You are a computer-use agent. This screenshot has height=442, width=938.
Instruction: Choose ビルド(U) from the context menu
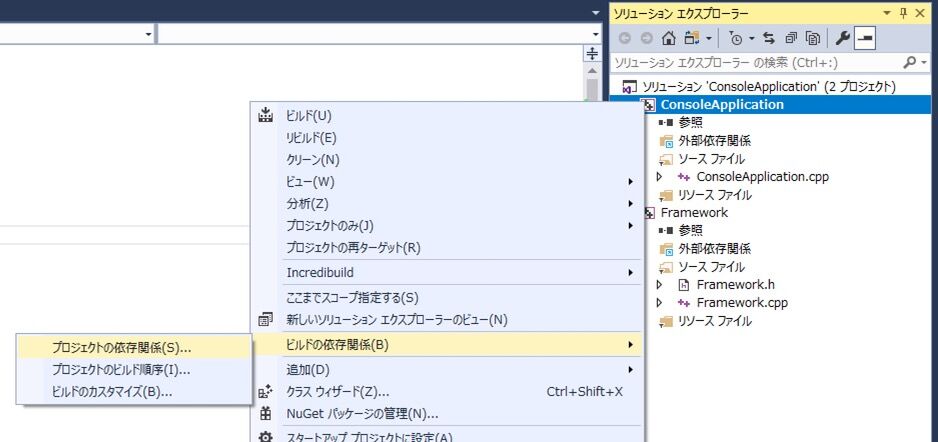(x=446, y=115)
